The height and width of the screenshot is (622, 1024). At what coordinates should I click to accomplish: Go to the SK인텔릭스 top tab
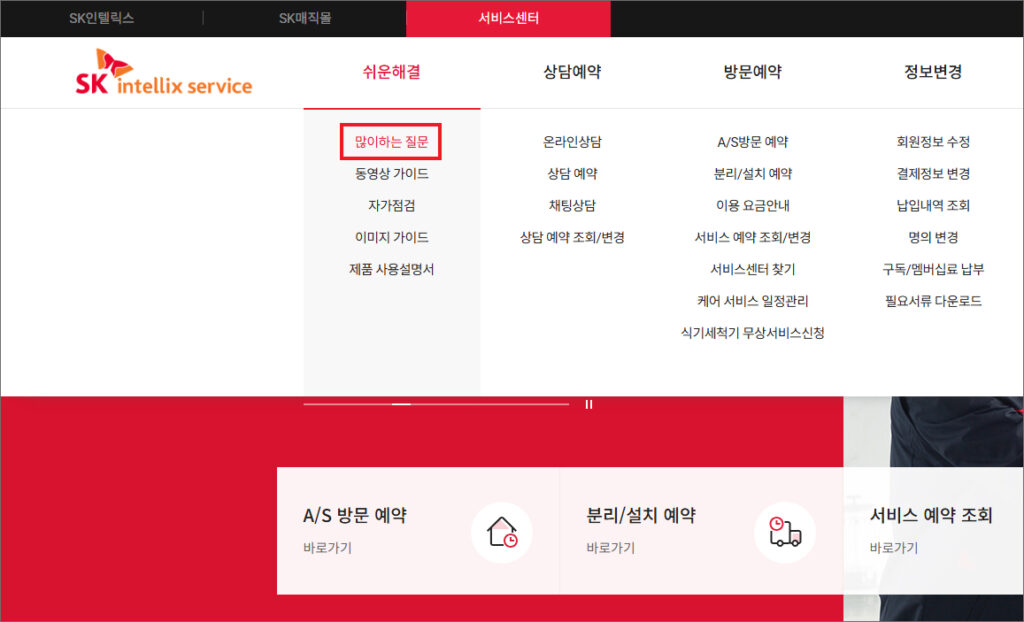click(102, 18)
